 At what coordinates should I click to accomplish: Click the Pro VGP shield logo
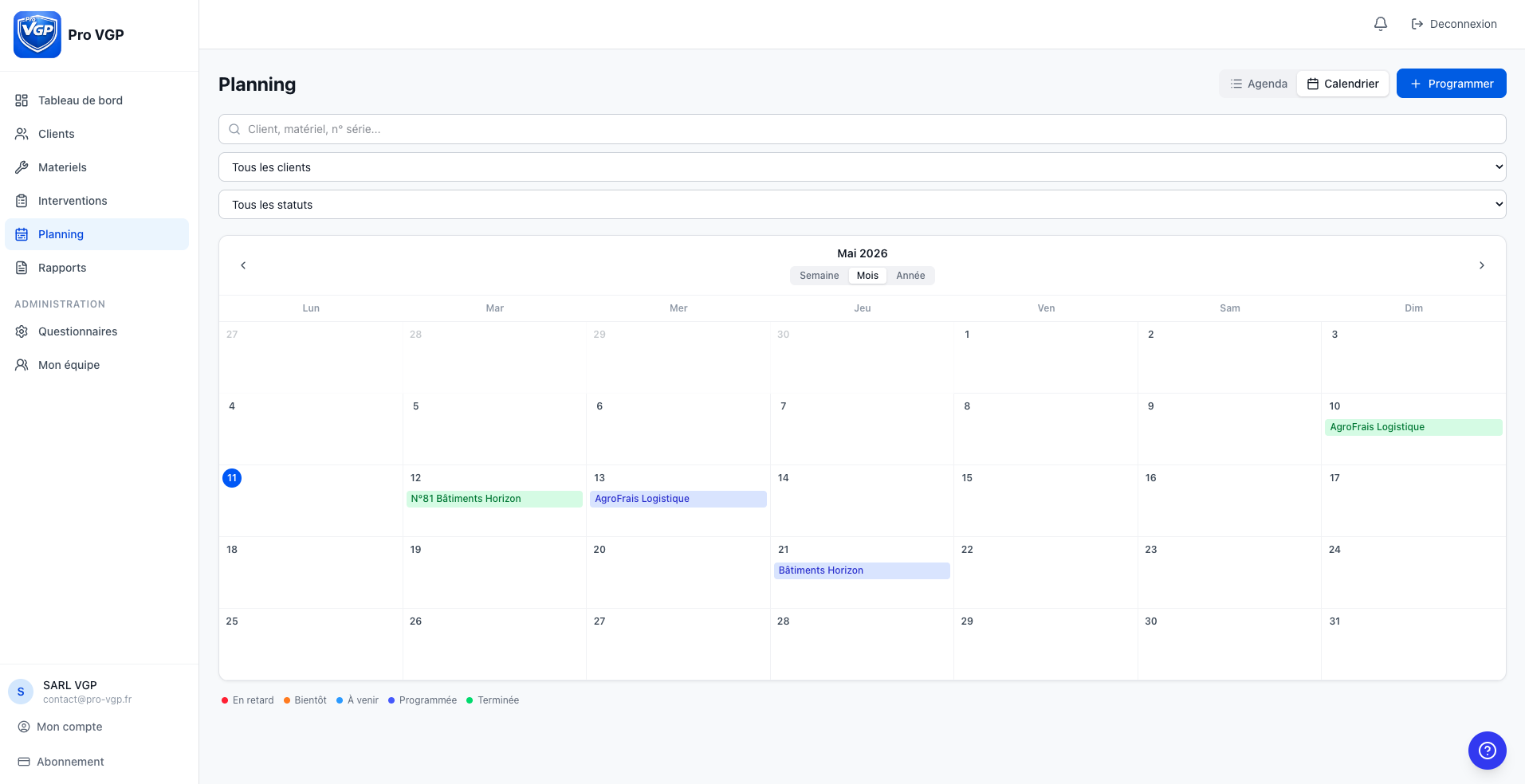pos(37,34)
